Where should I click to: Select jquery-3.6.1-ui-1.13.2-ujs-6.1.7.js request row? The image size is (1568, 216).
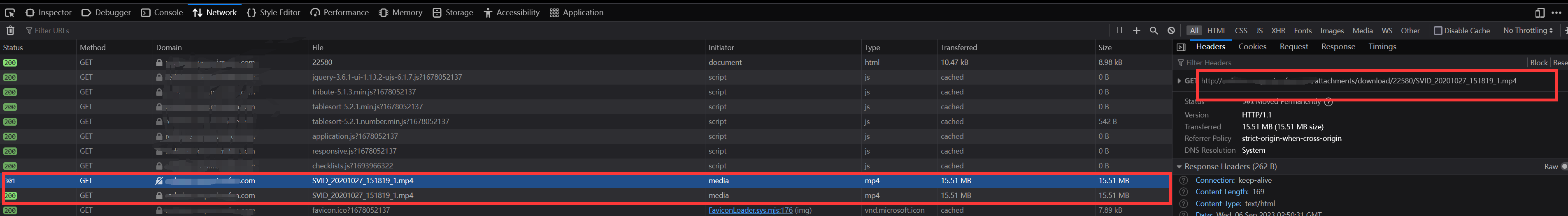point(586,77)
